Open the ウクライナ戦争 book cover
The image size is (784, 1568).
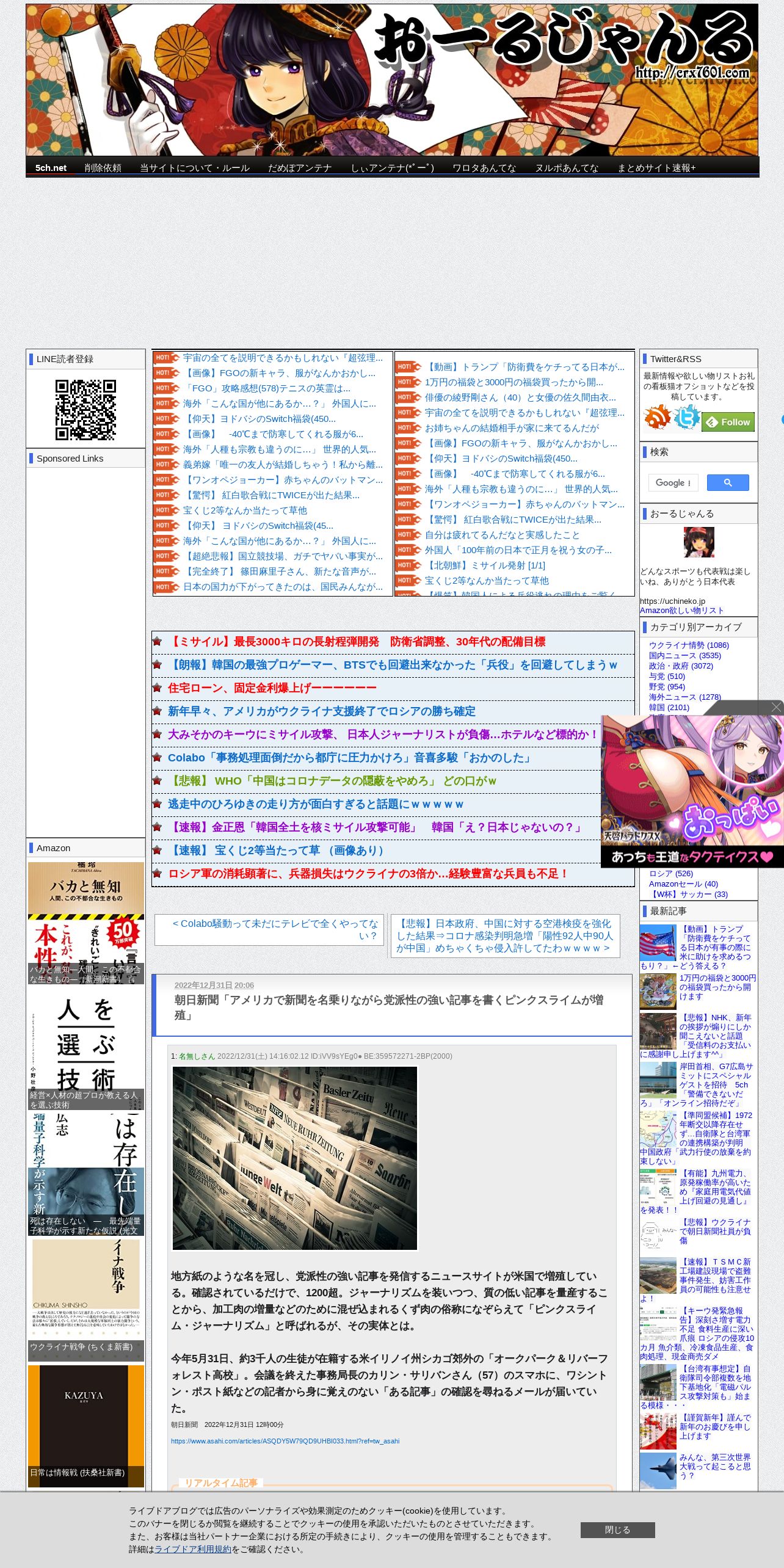click(86, 1300)
